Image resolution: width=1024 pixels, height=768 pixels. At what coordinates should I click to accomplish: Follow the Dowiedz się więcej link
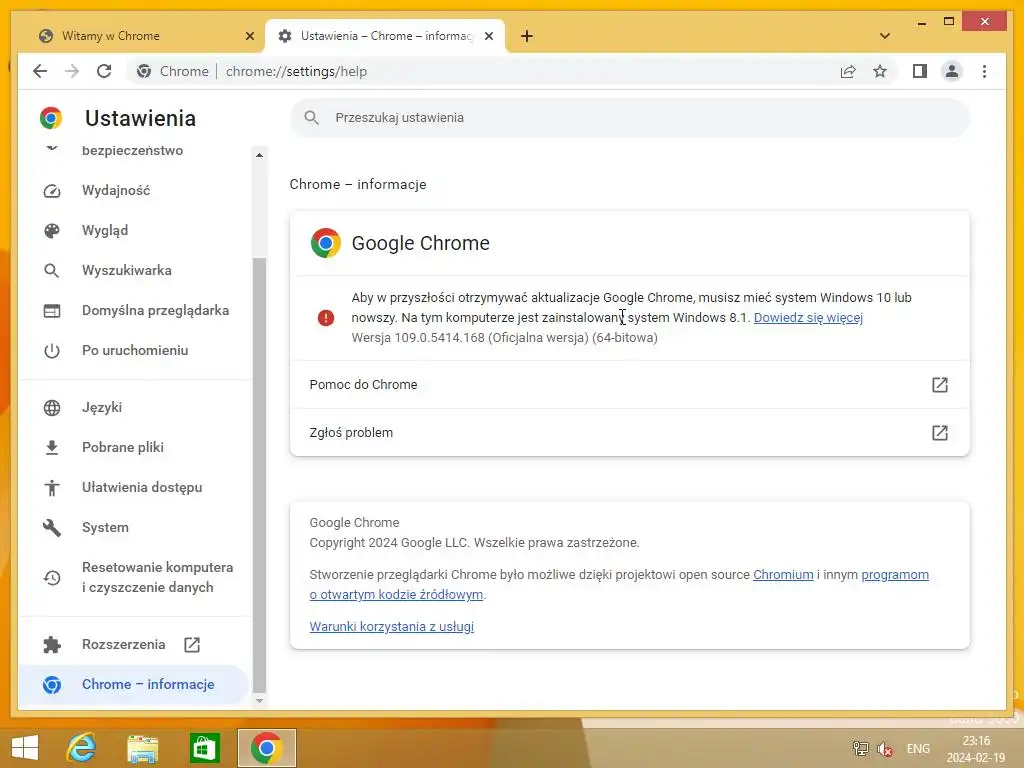coord(808,317)
